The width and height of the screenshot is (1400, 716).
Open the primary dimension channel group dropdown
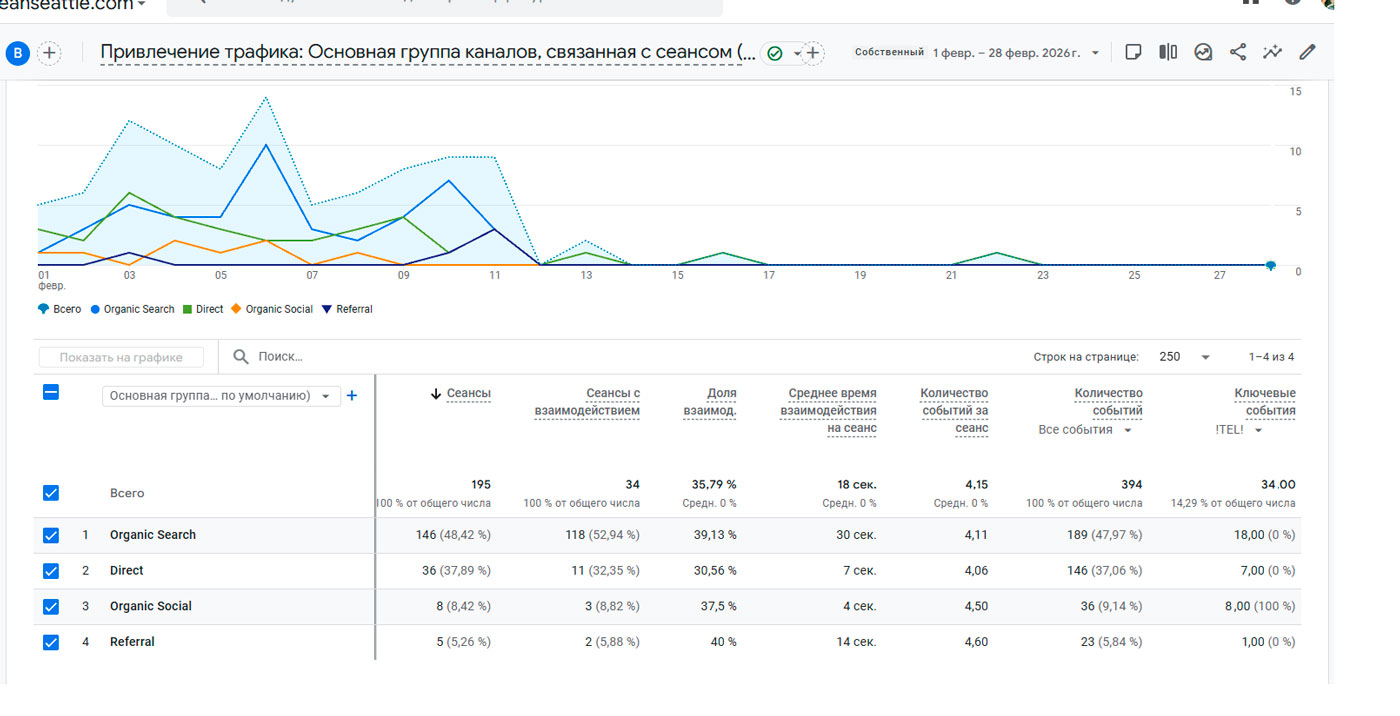click(221, 396)
